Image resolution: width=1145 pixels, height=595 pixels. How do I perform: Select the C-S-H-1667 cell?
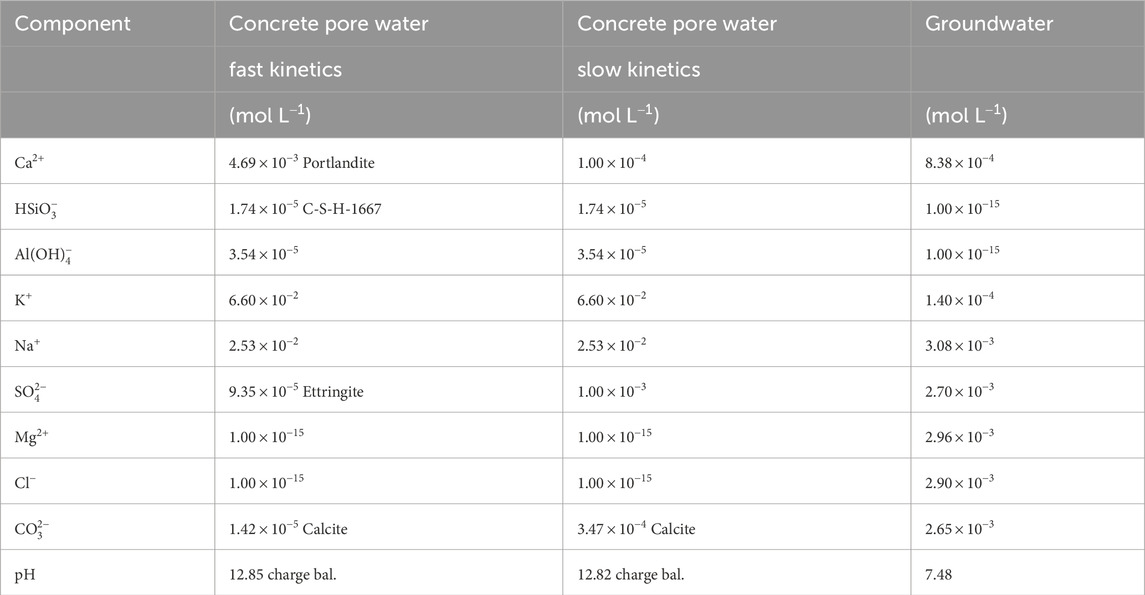tap(305, 208)
